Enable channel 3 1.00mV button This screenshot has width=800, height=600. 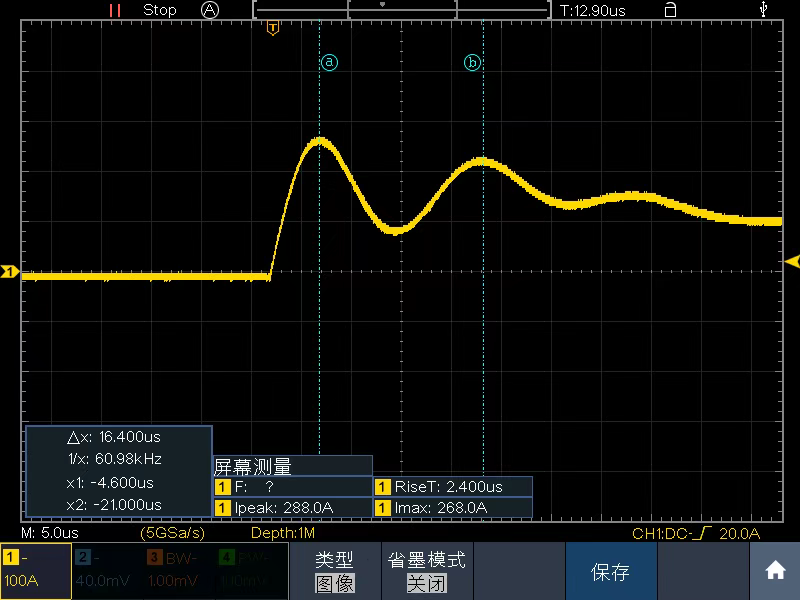coord(180,571)
